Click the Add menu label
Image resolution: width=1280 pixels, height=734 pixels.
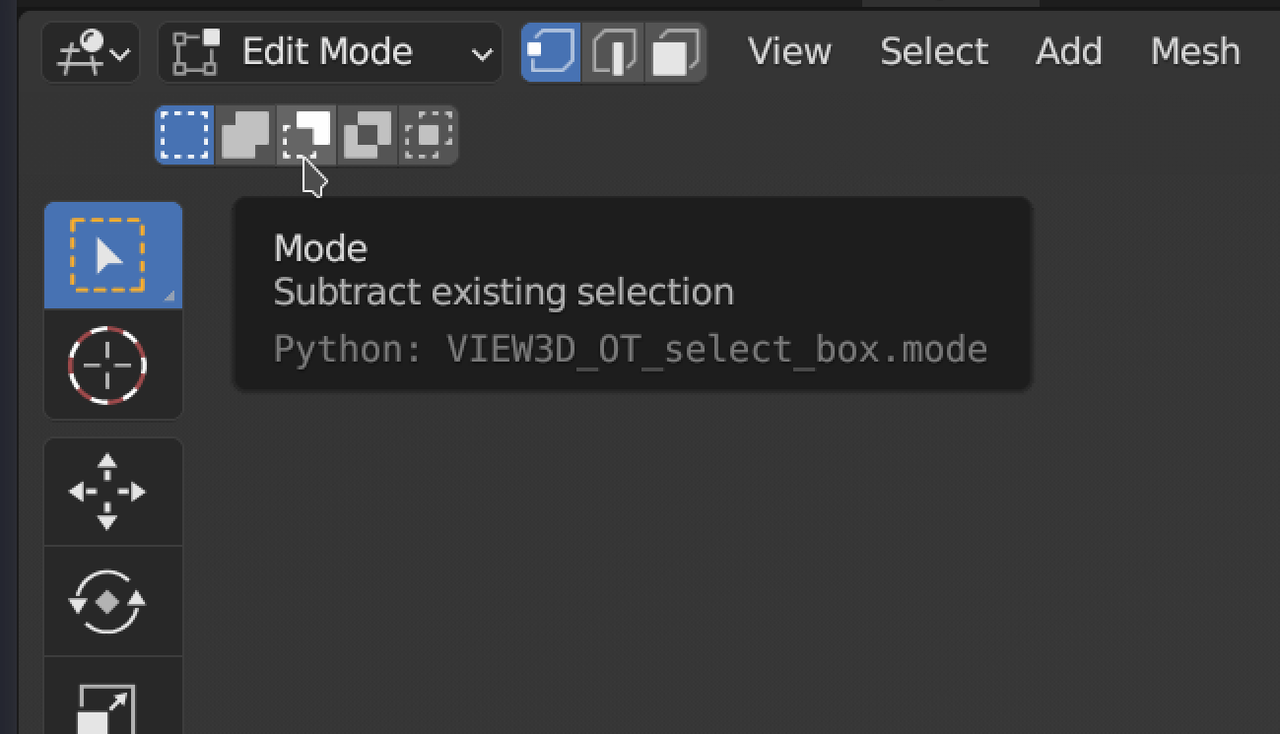(1068, 51)
